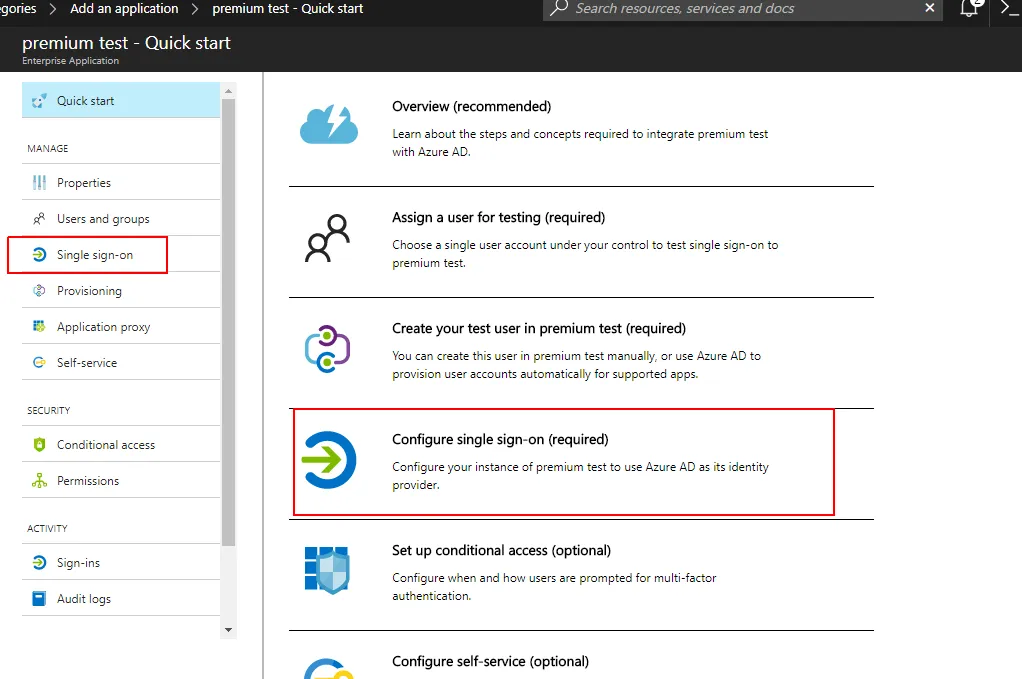
Task: Open Set up conditional access (optional)
Action: click(x=501, y=550)
